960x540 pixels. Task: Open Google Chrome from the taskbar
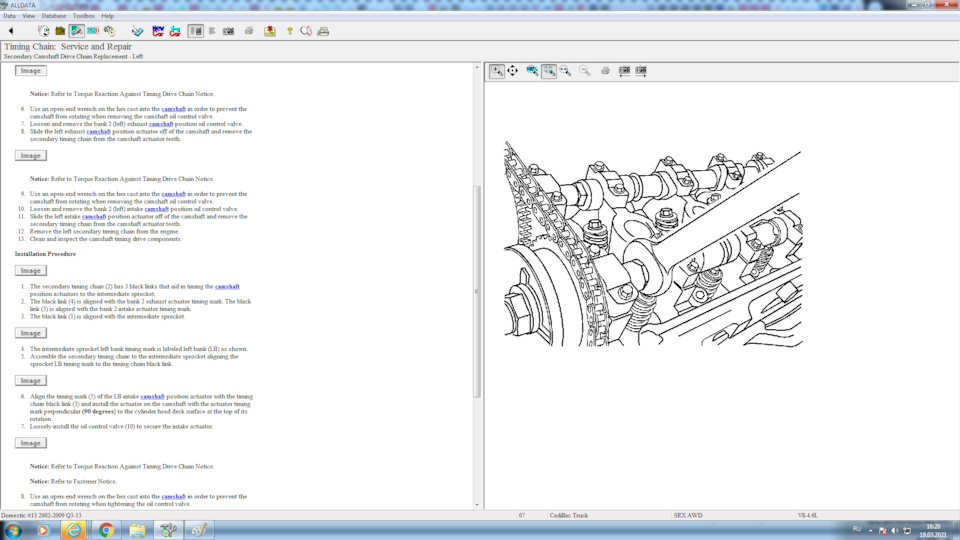point(106,530)
